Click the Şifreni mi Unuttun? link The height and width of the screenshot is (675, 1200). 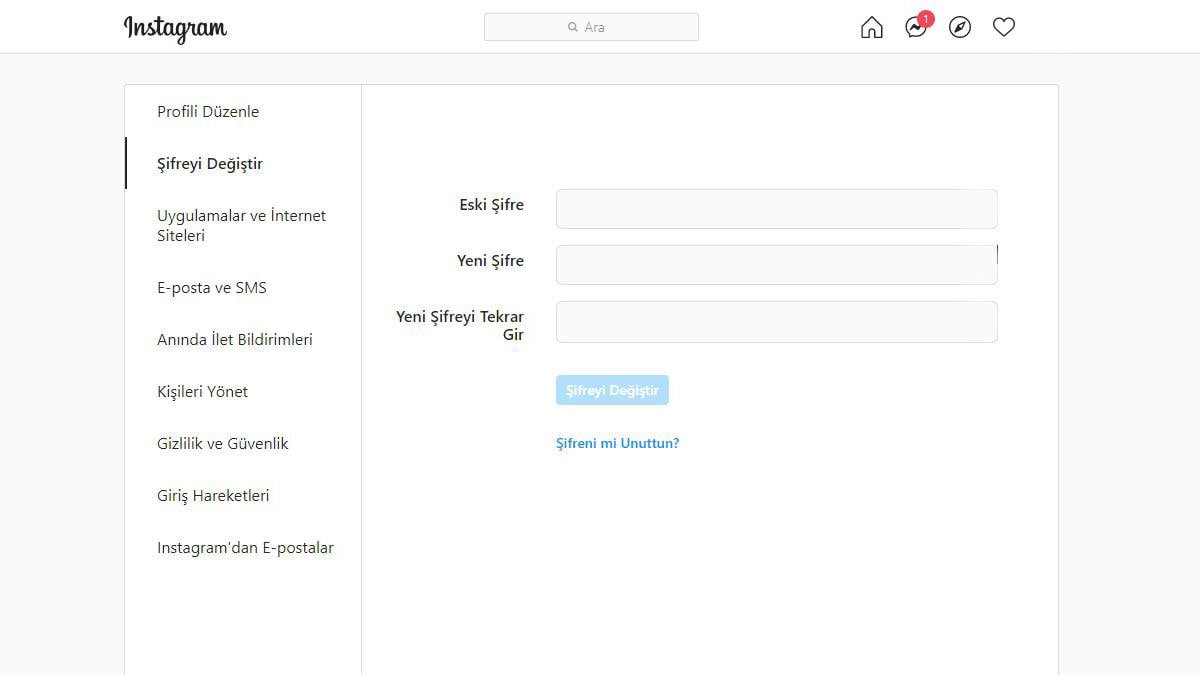(x=617, y=443)
